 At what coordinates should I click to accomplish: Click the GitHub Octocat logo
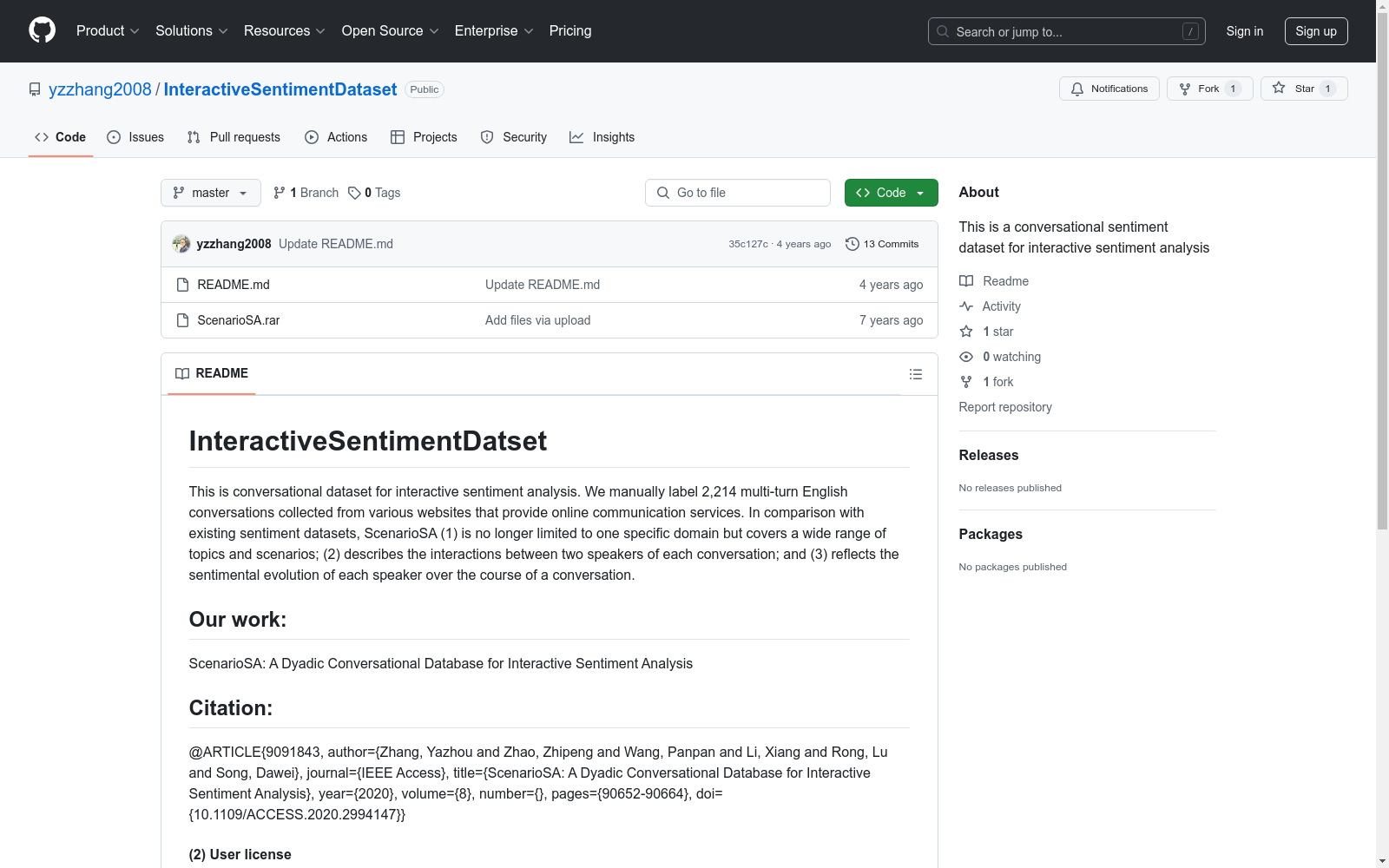(x=42, y=30)
